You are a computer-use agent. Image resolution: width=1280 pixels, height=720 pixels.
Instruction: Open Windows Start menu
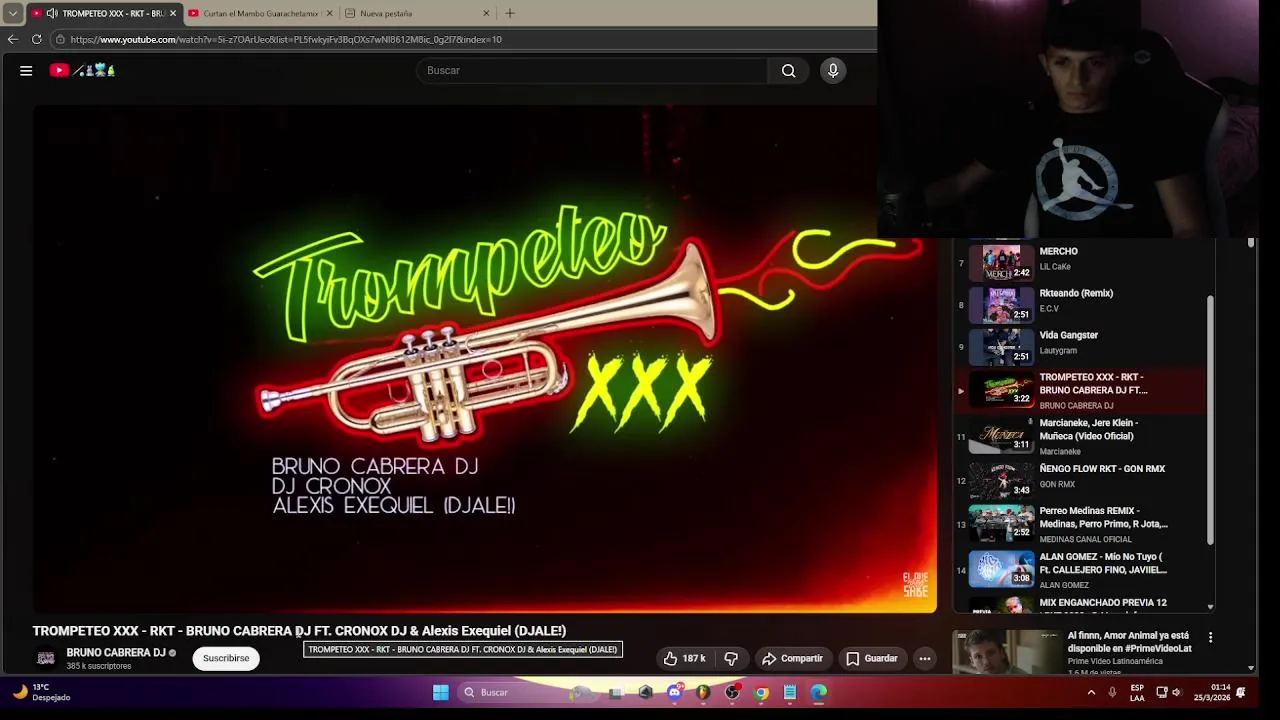click(441, 692)
